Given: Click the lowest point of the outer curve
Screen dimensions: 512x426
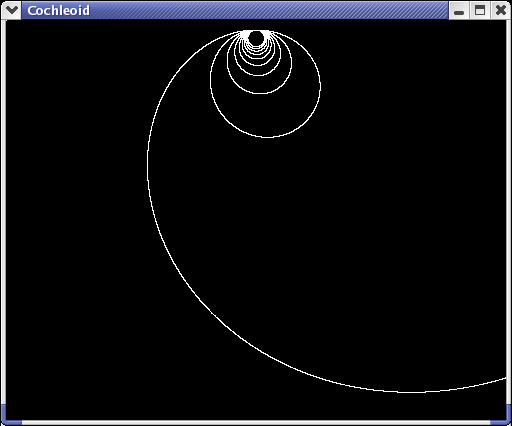Looking at the screenshot, I should tap(410, 392).
